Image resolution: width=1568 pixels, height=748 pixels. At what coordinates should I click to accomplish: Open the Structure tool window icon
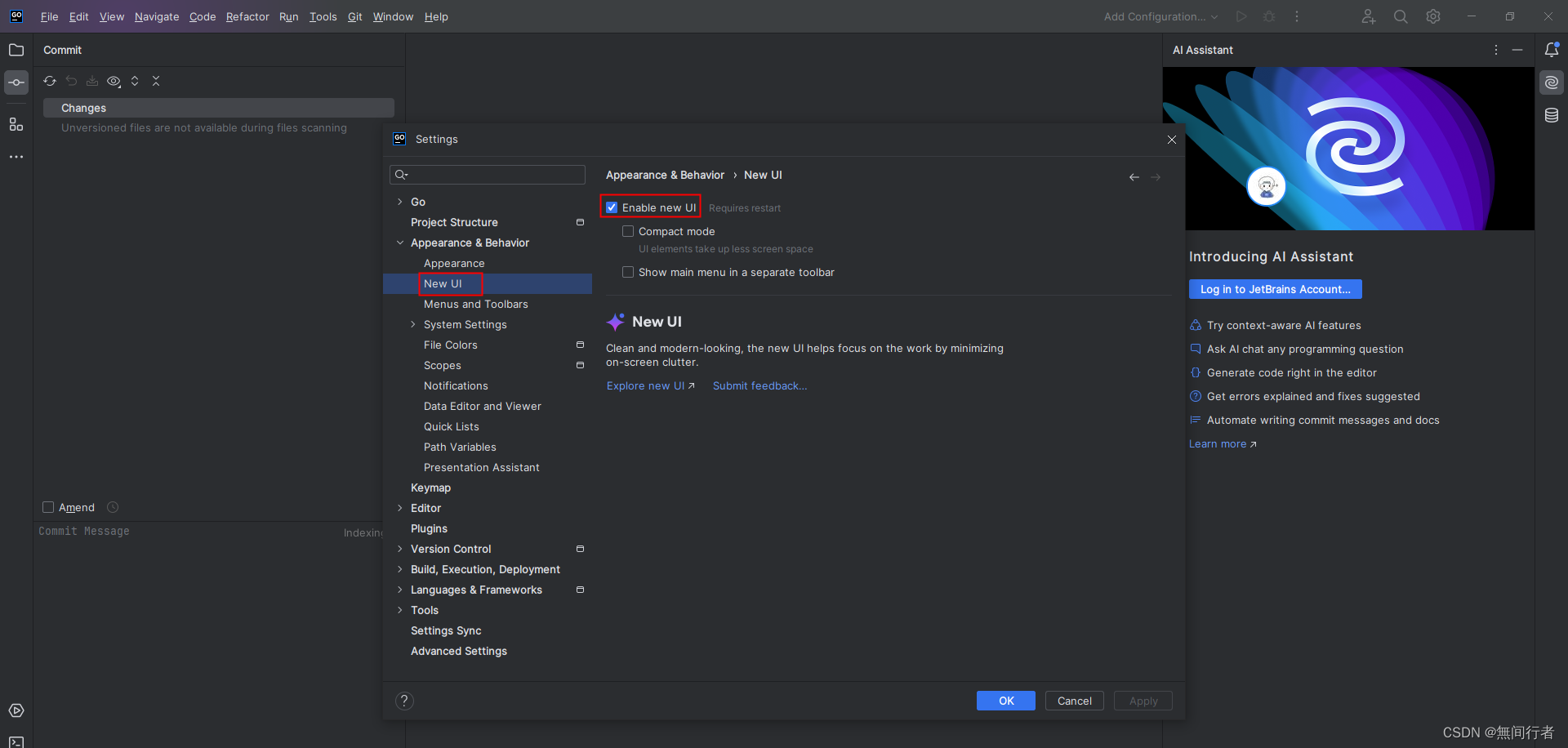[x=16, y=124]
